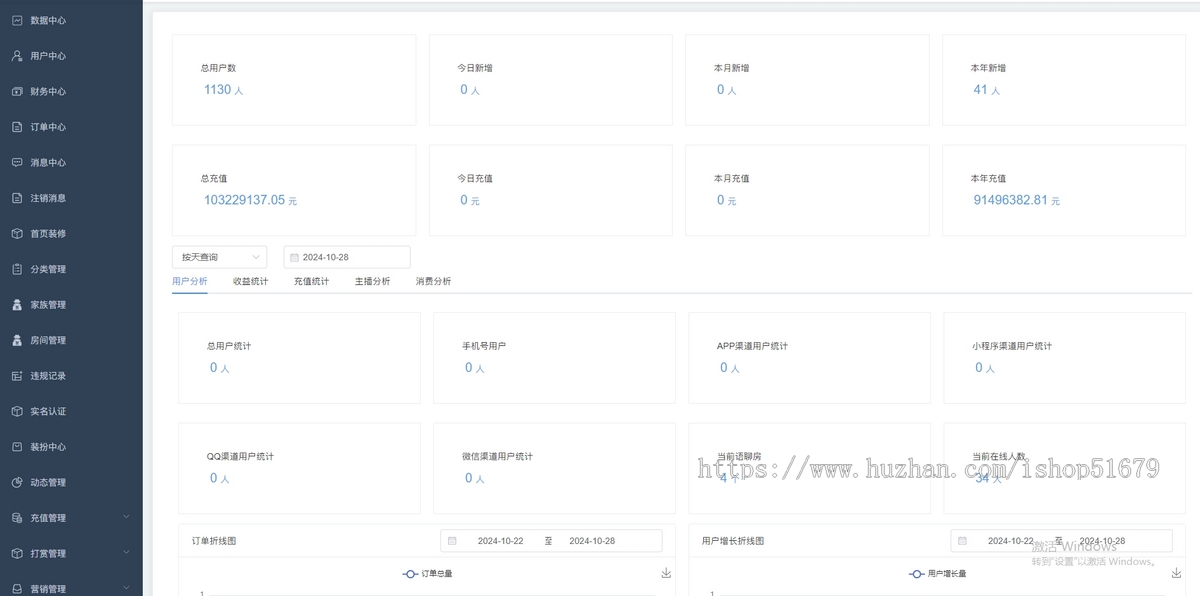Click calendar icon in 2024-10-28 date field

point(294,257)
